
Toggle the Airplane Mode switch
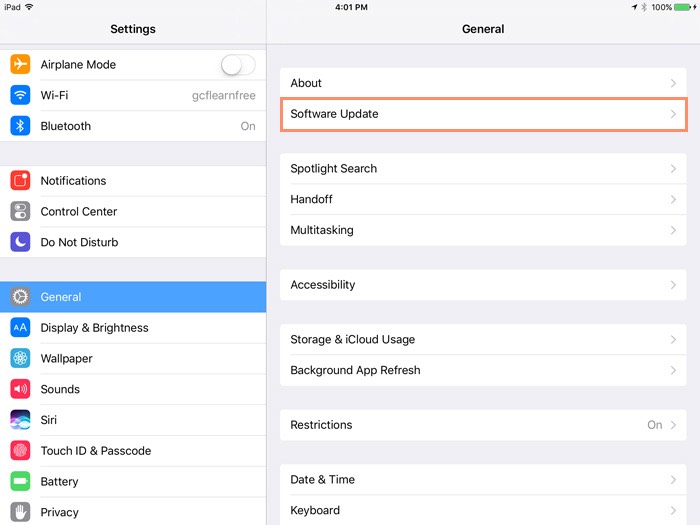[237, 65]
